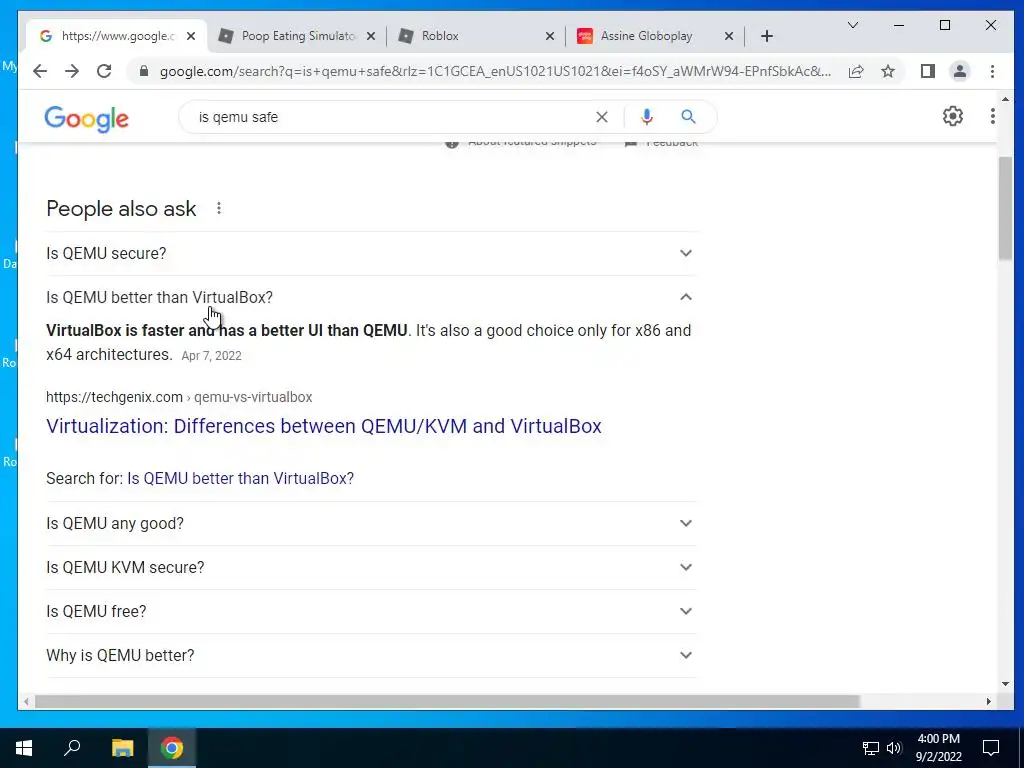
Task: Click horizontal scrollbar right arrow
Action: [989, 701]
